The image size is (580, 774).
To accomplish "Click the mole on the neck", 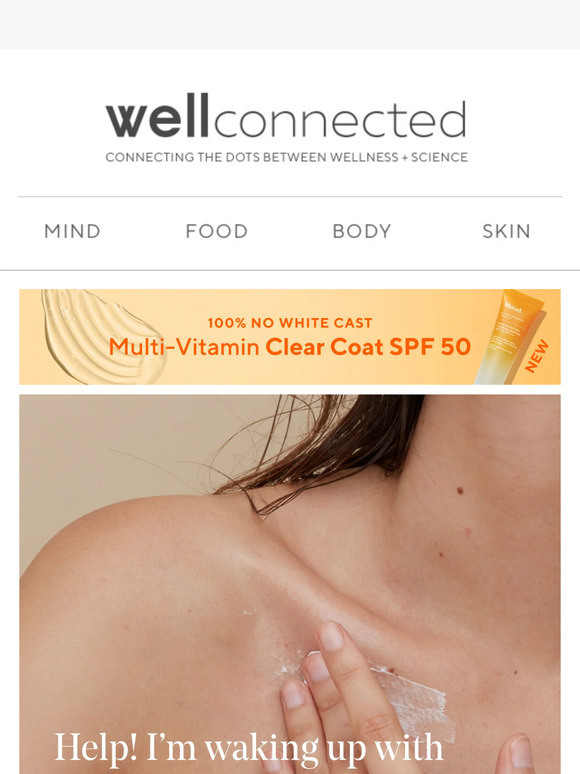I will (x=460, y=490).
